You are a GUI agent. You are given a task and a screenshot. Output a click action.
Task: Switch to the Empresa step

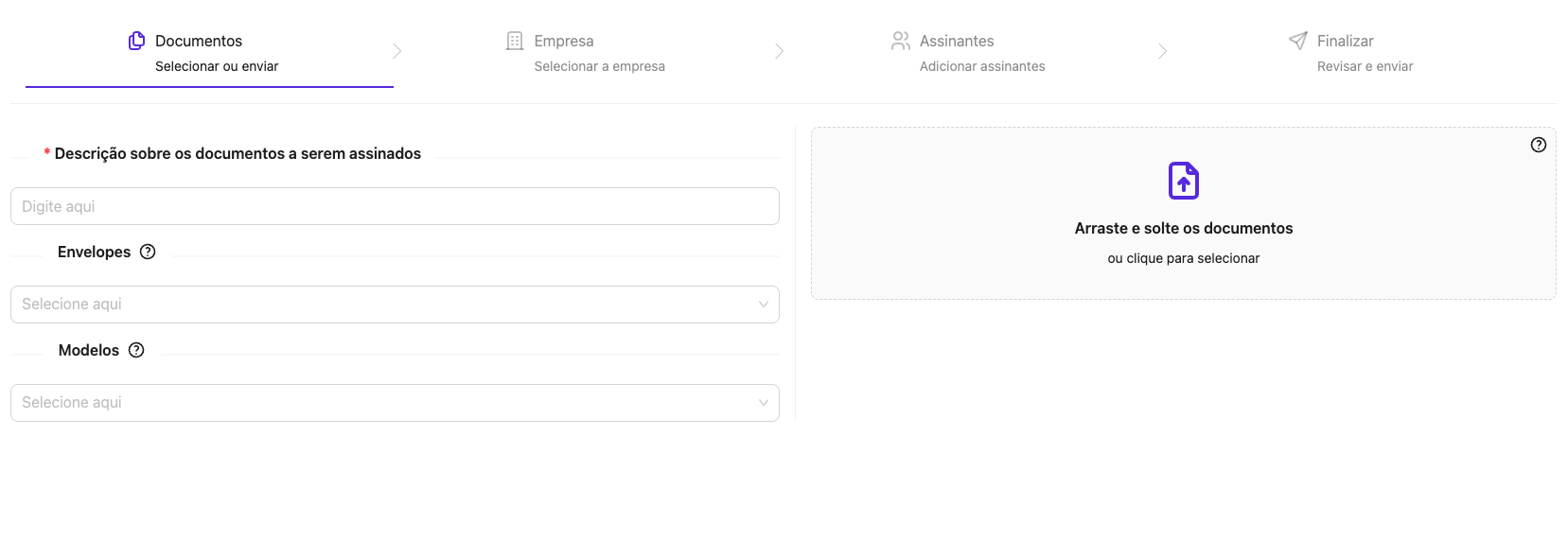[564, 41]
